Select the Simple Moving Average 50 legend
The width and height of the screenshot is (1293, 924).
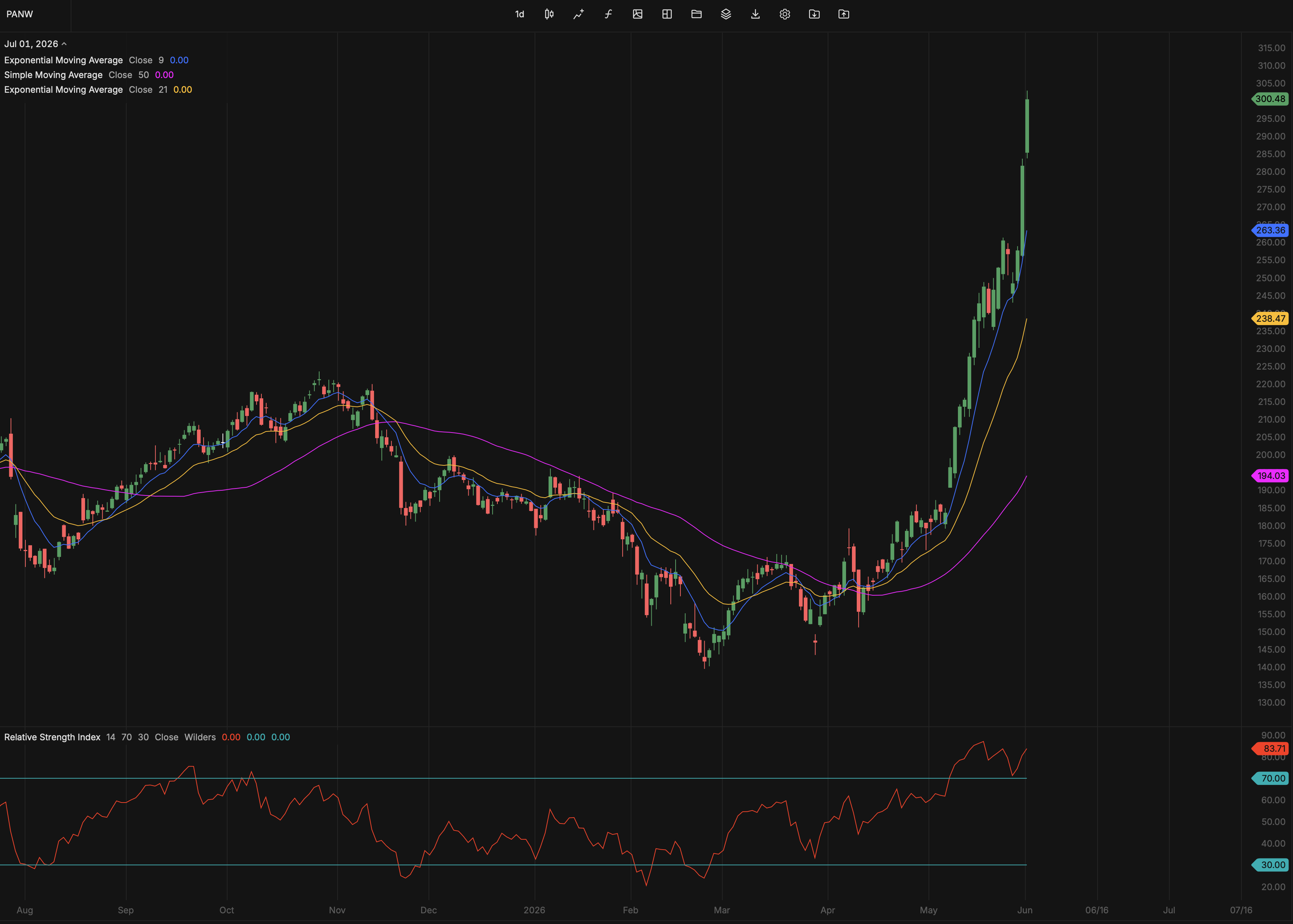click(x=89, y=74)
